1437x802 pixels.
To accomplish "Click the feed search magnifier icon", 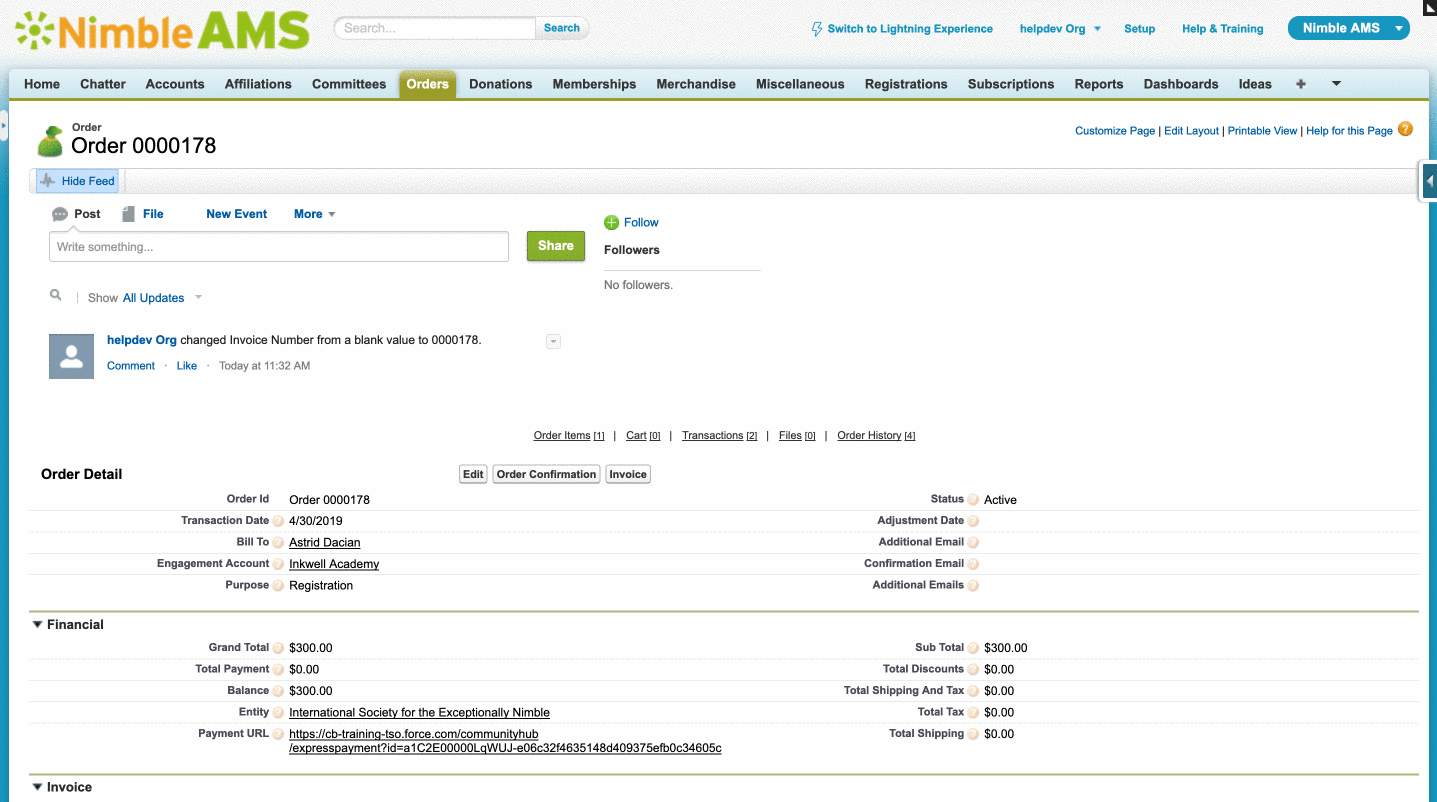I will (56, 296).
